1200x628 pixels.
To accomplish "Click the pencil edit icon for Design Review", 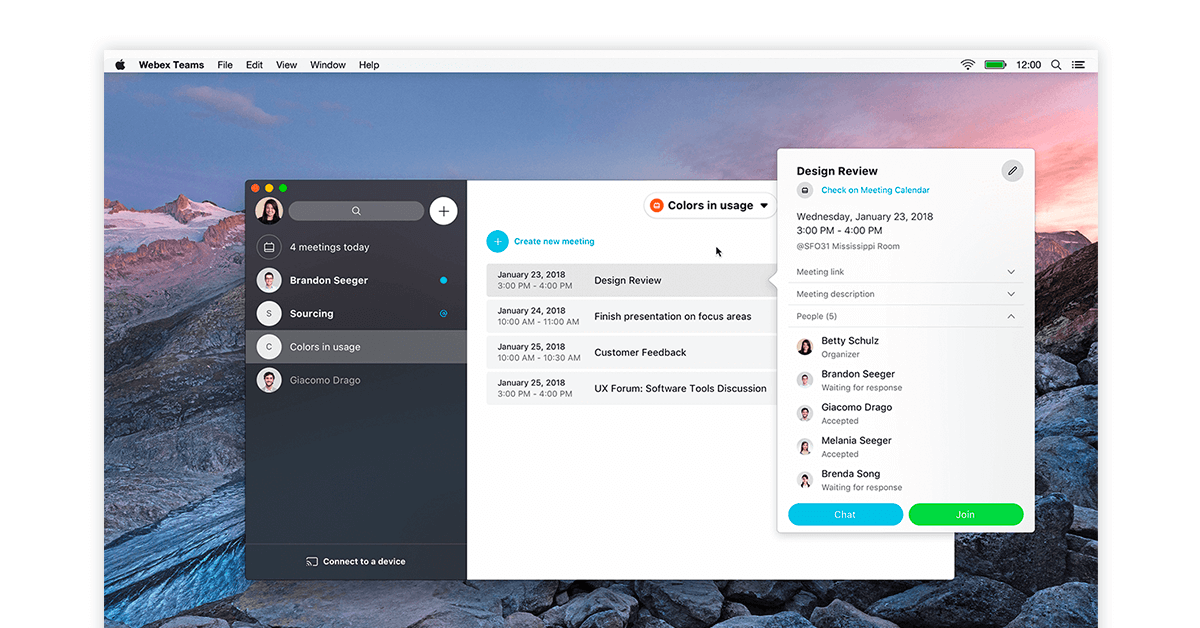I will [1012, 171].
